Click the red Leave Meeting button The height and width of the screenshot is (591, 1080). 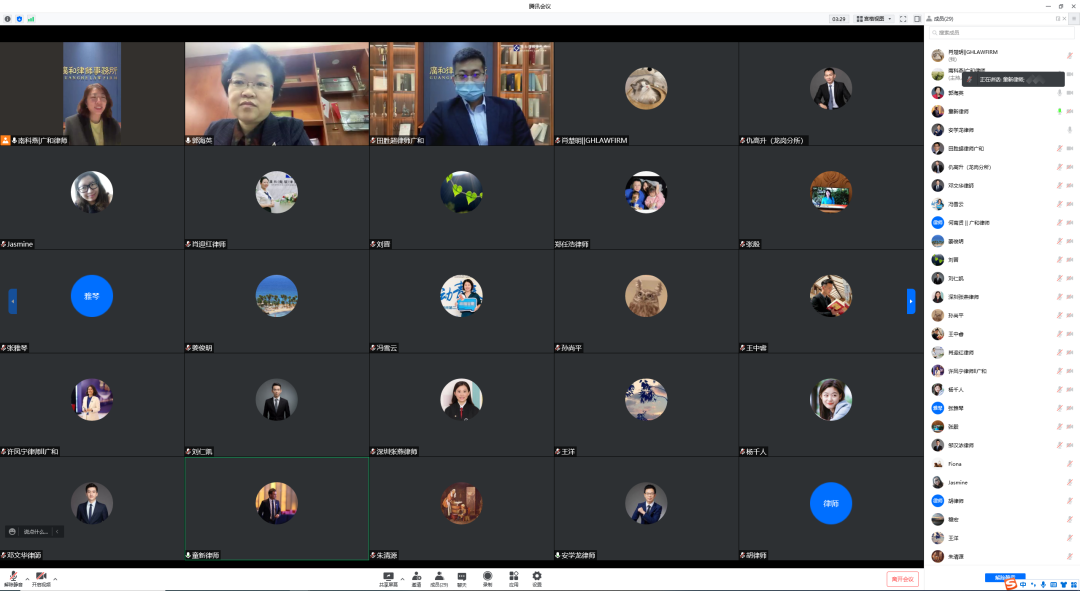[902, 579]
